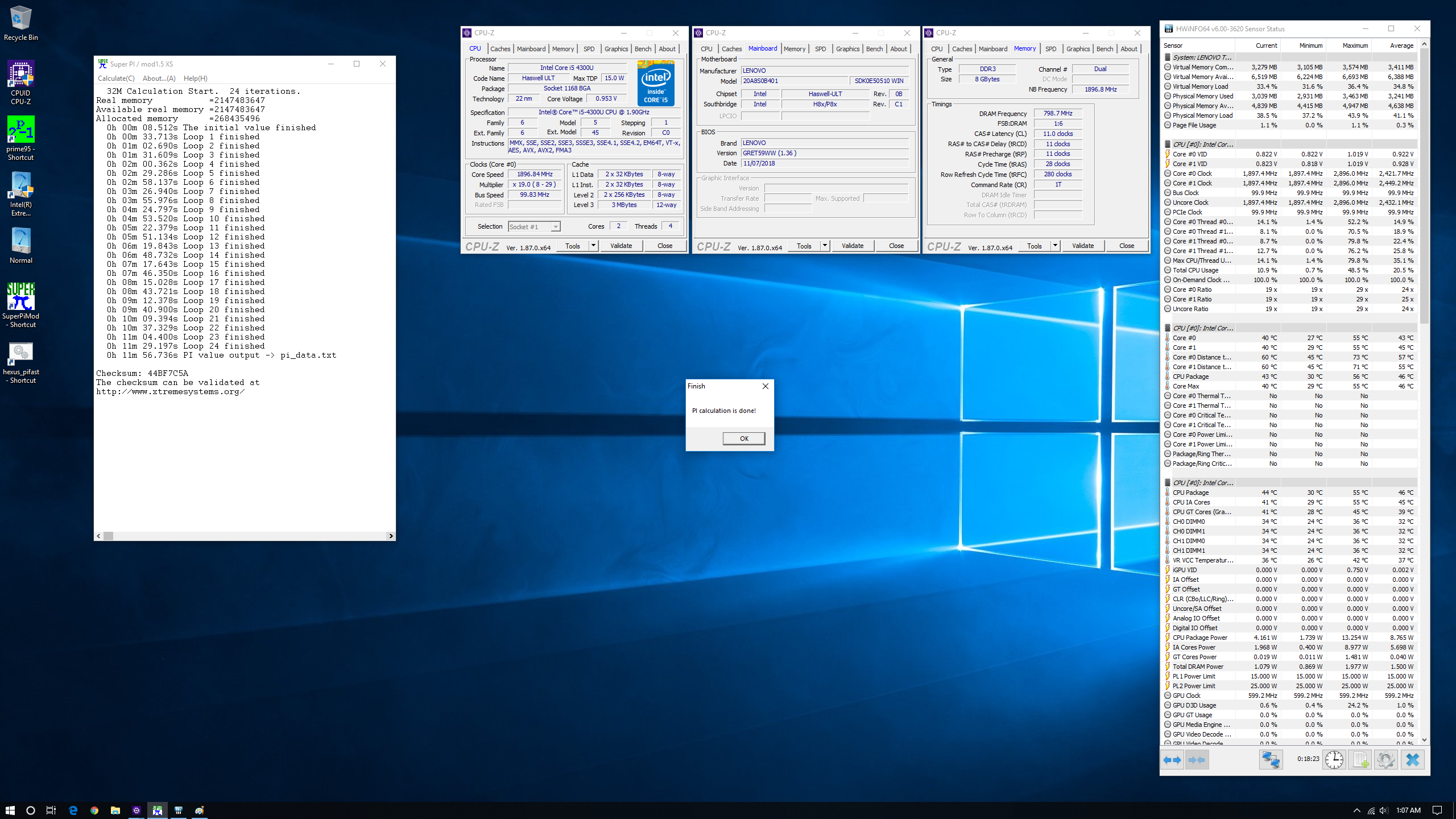Open the Recycle Bin desktop icon
This screenshot has height=819, width=1456.
click(x=20, y=23)
